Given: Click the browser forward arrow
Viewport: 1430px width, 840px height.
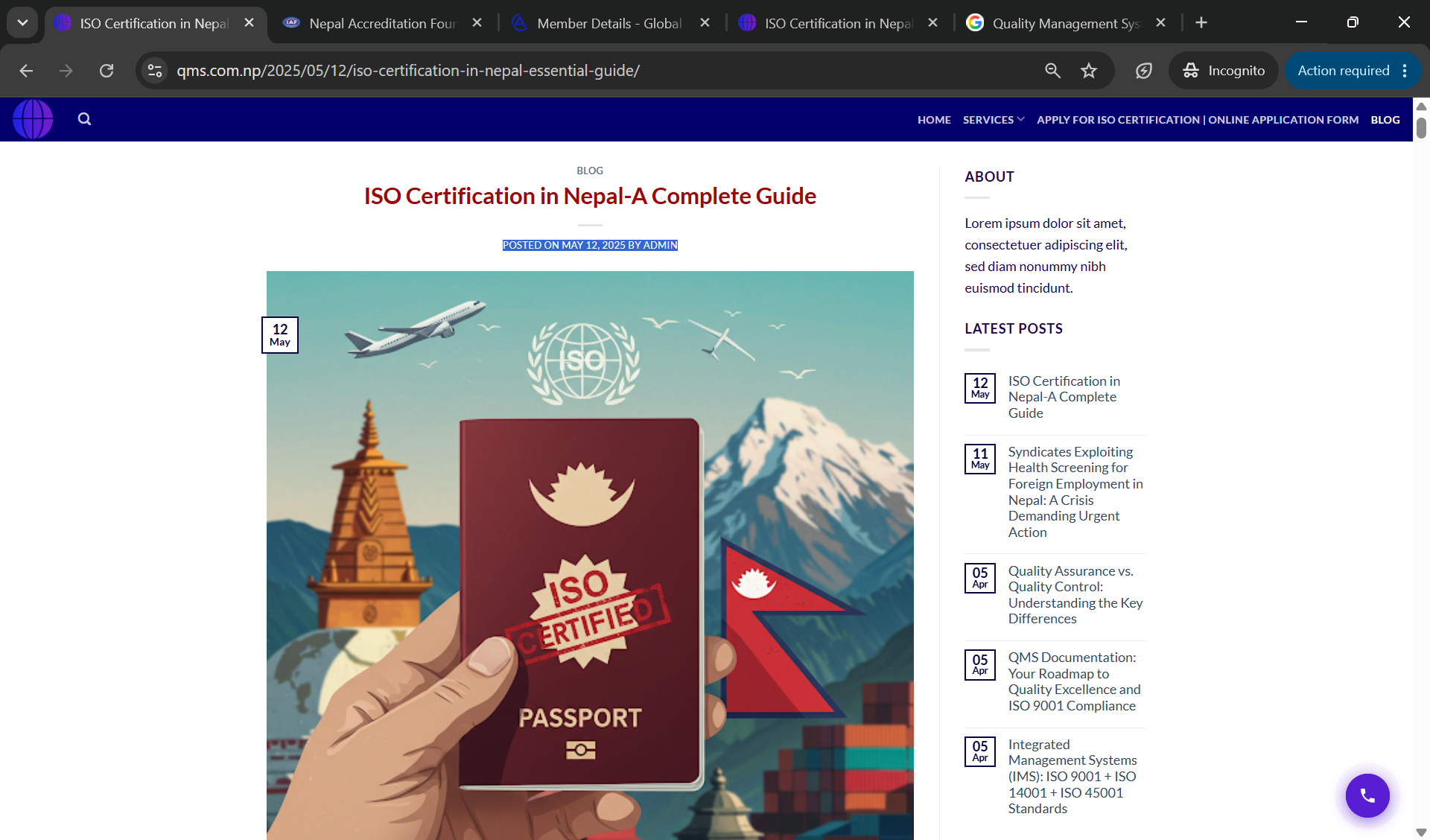Looking at the screenshot, I should coord(66,71).
